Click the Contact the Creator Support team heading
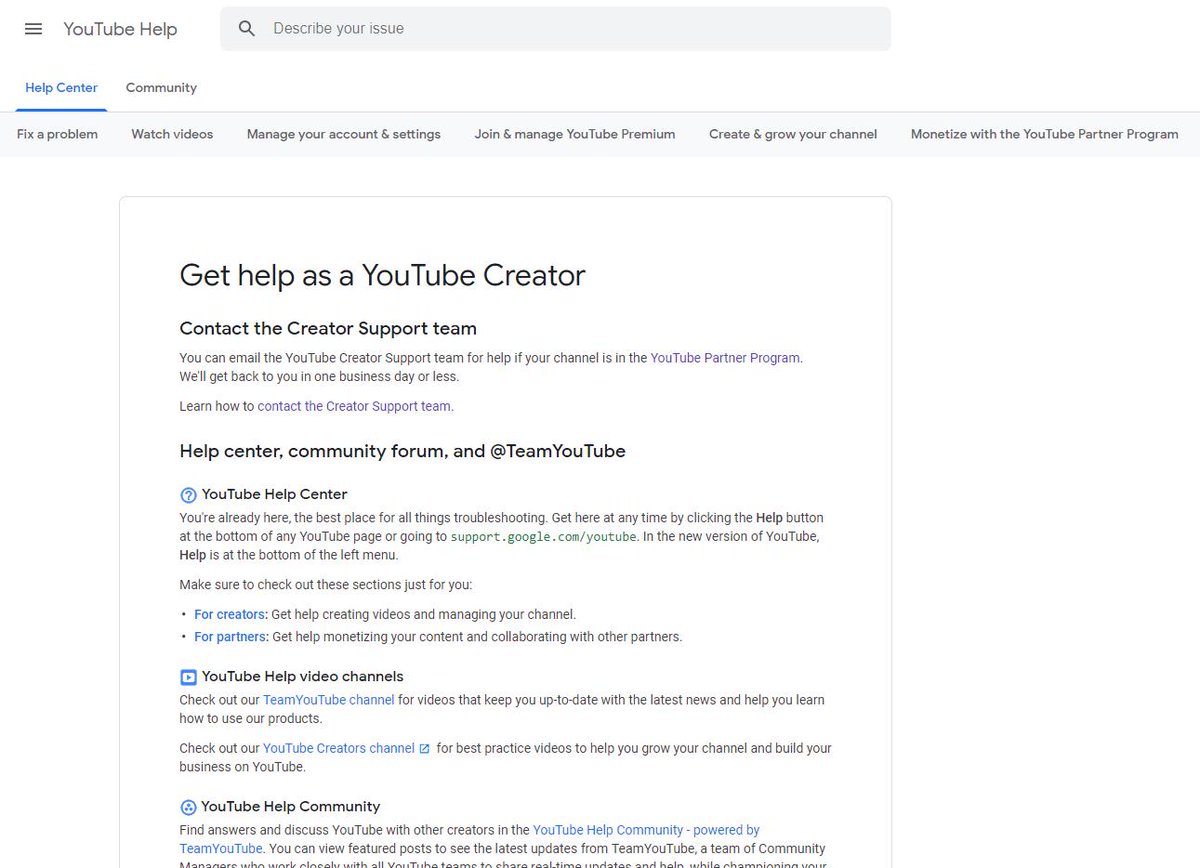 328,328
